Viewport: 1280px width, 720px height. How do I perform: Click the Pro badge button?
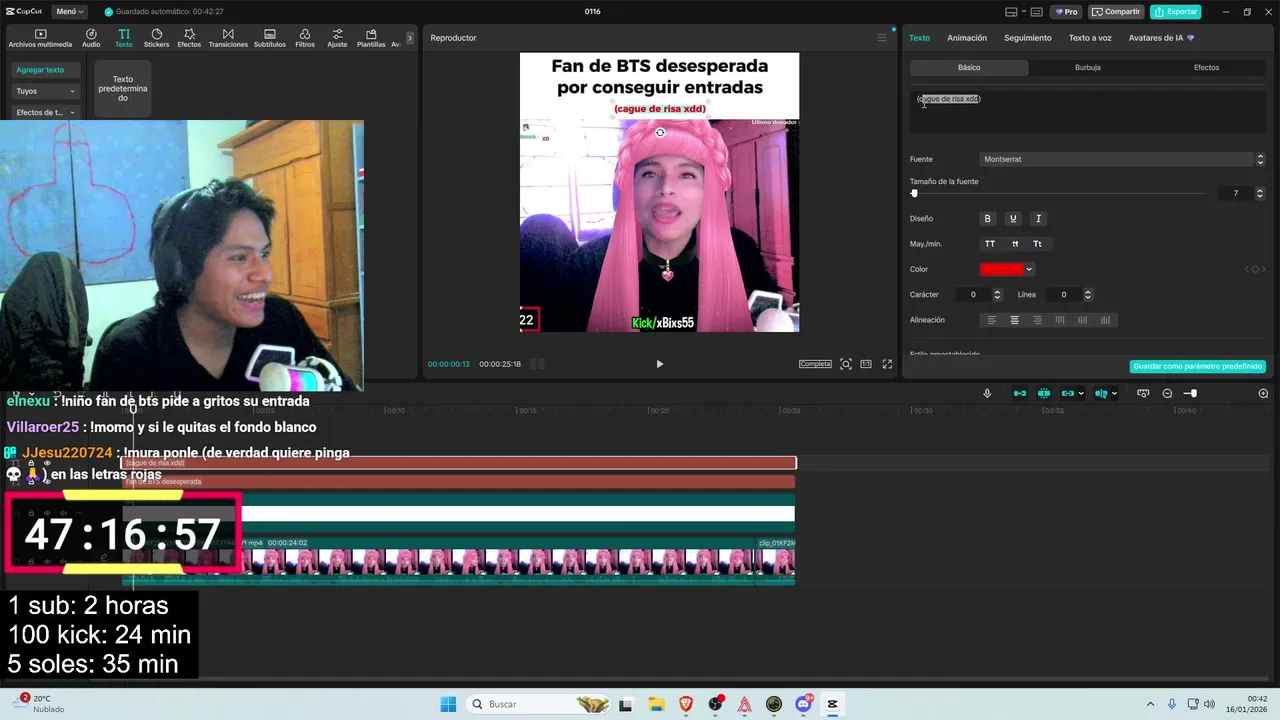tap(1065, 12)
